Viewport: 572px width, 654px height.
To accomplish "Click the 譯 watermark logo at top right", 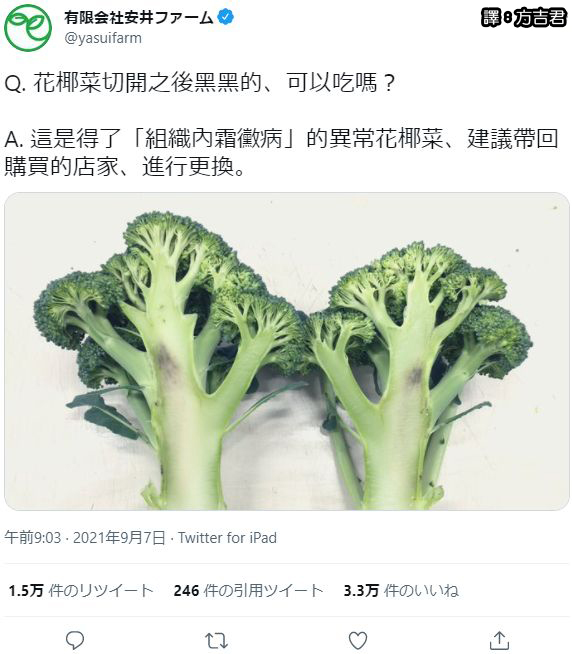I will (x=491, y=18).
